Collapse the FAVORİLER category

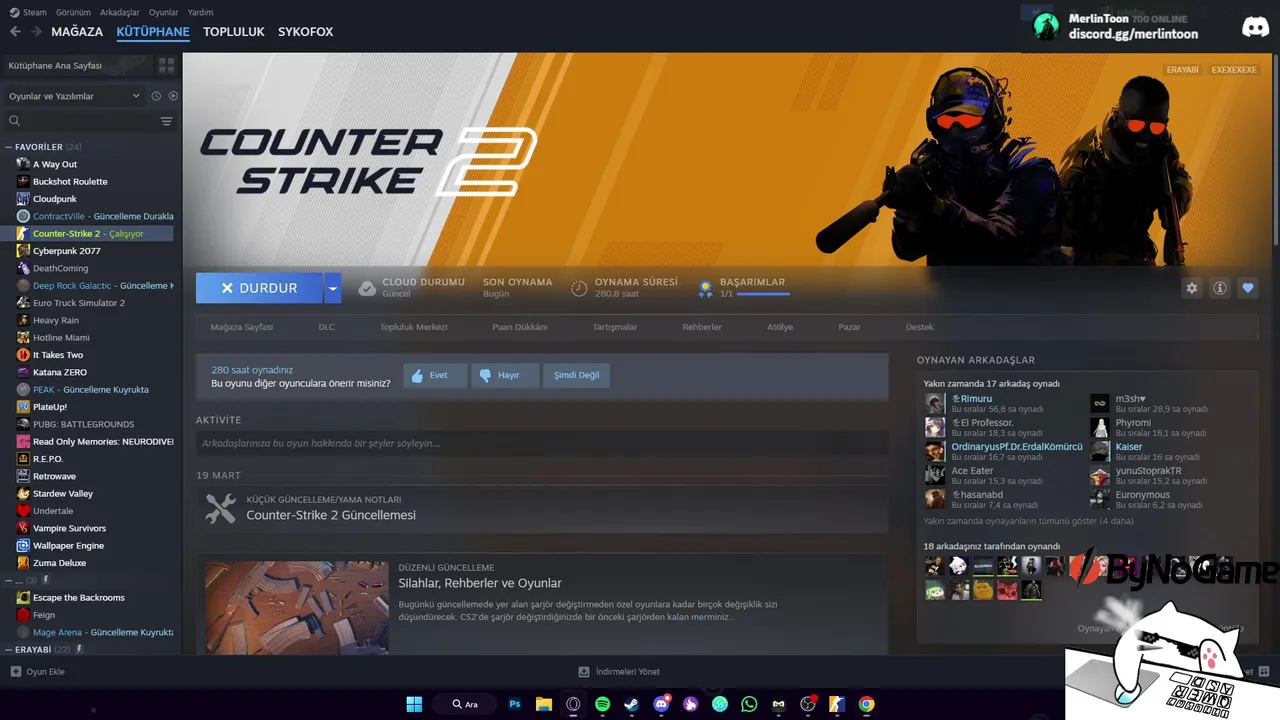pyautogui.click(x=8, y=147)
